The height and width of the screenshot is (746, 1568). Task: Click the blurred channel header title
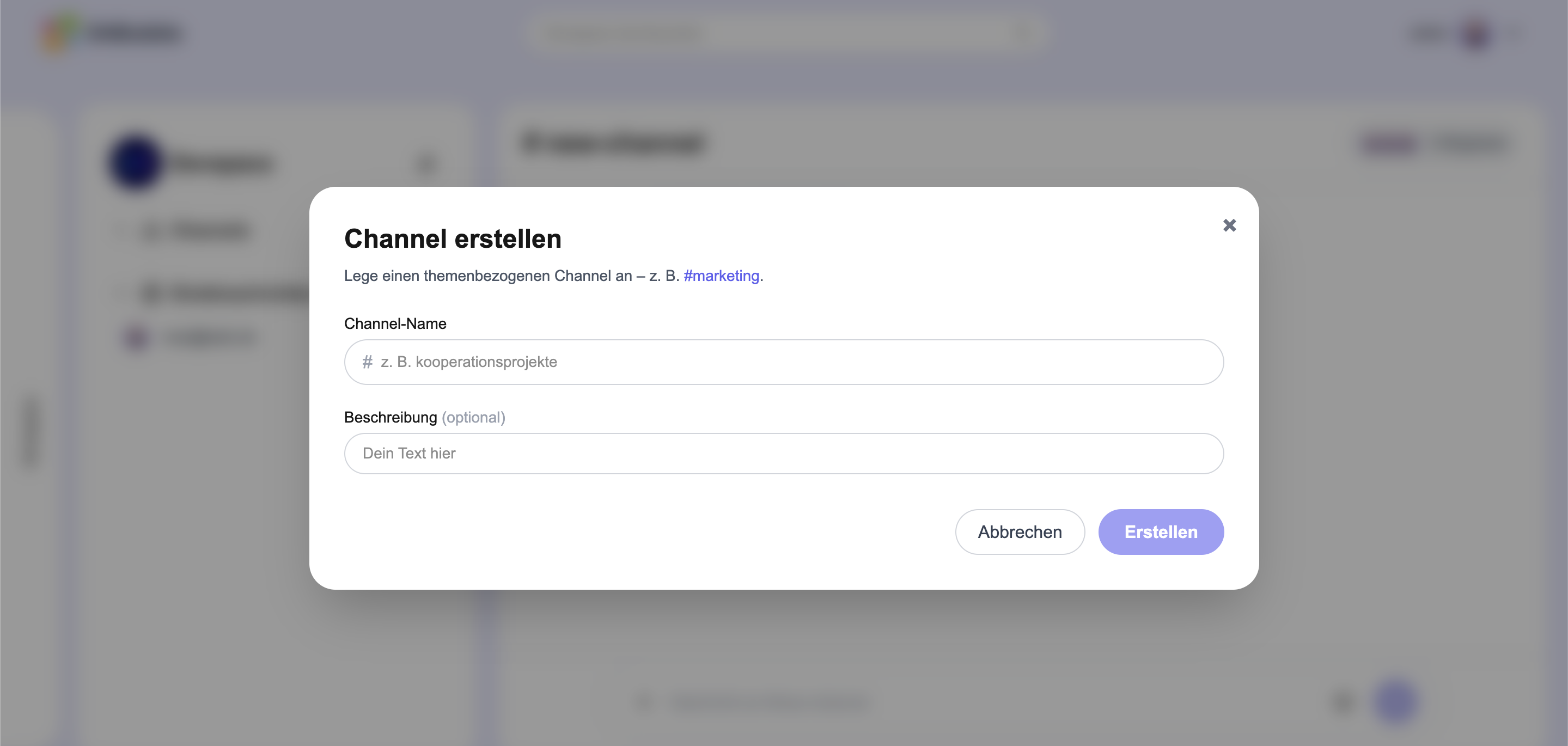[x=613, y=144]
